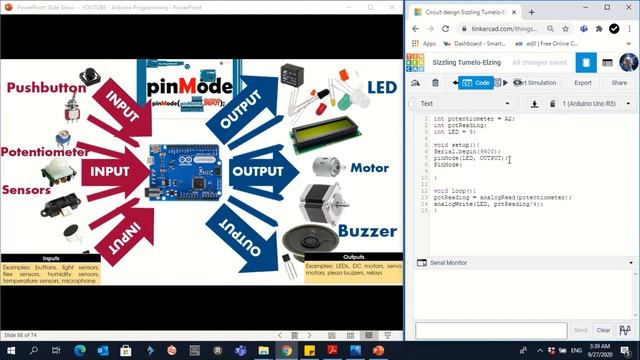Click the tinkercad.com address bar

click(504, 29)
